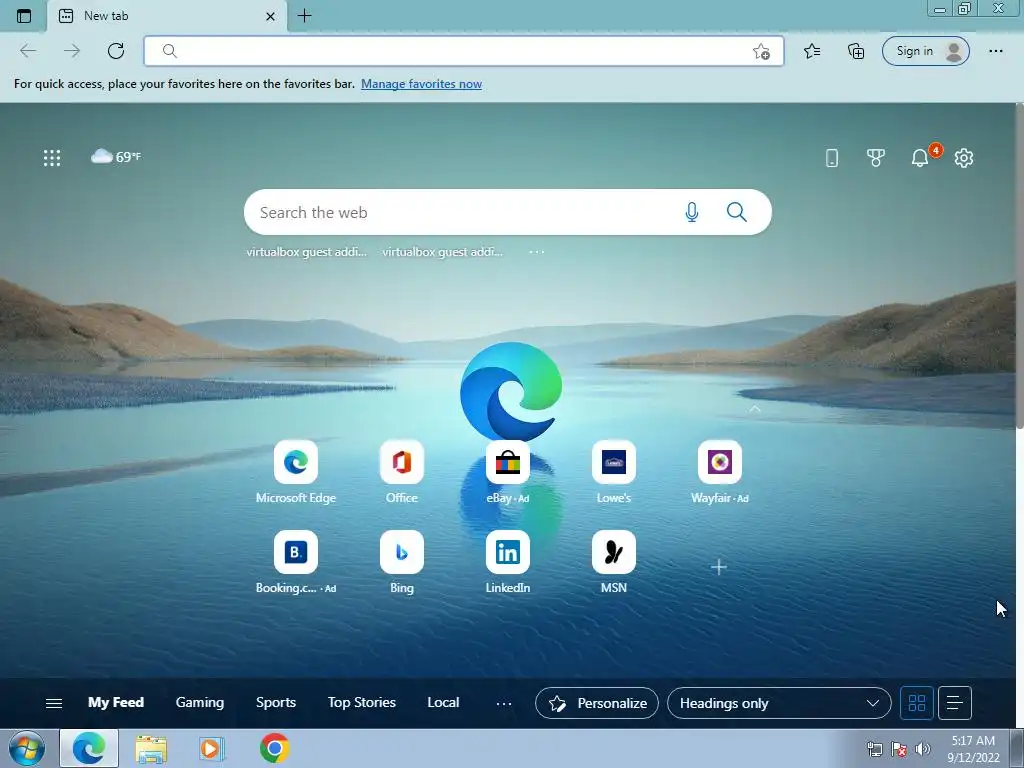The height and width of the screenshot is (768, 1024).
Task: Switch to the Local tab
Action: point(443,703)
